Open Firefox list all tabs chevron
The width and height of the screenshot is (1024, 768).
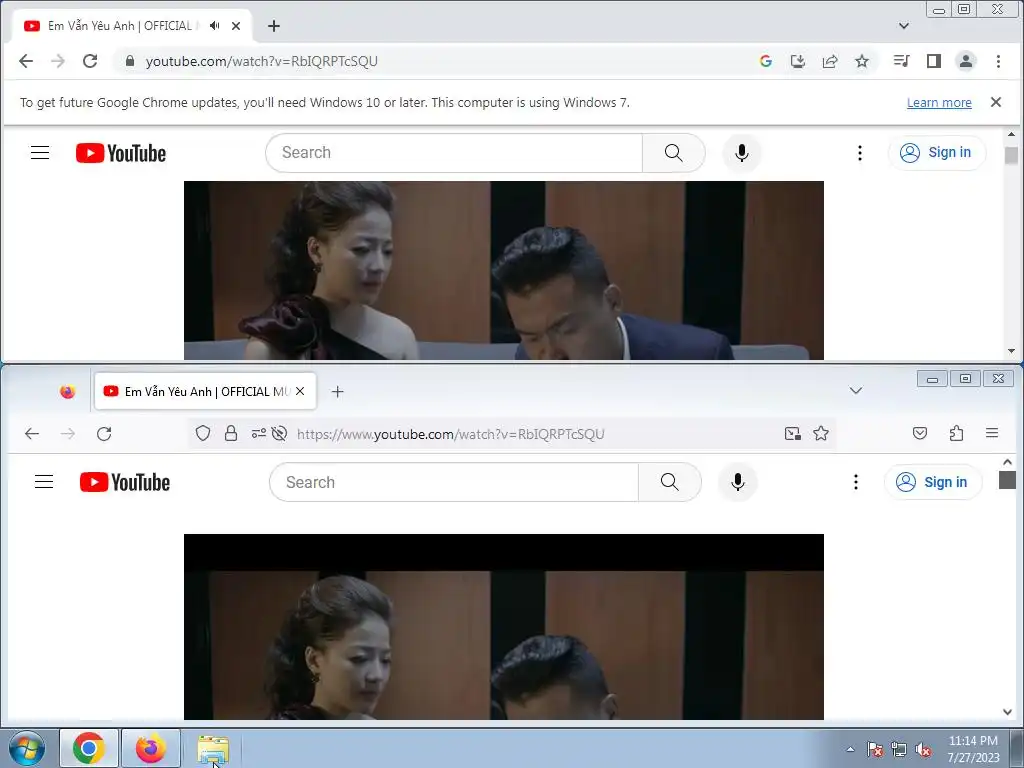[856, 391]
